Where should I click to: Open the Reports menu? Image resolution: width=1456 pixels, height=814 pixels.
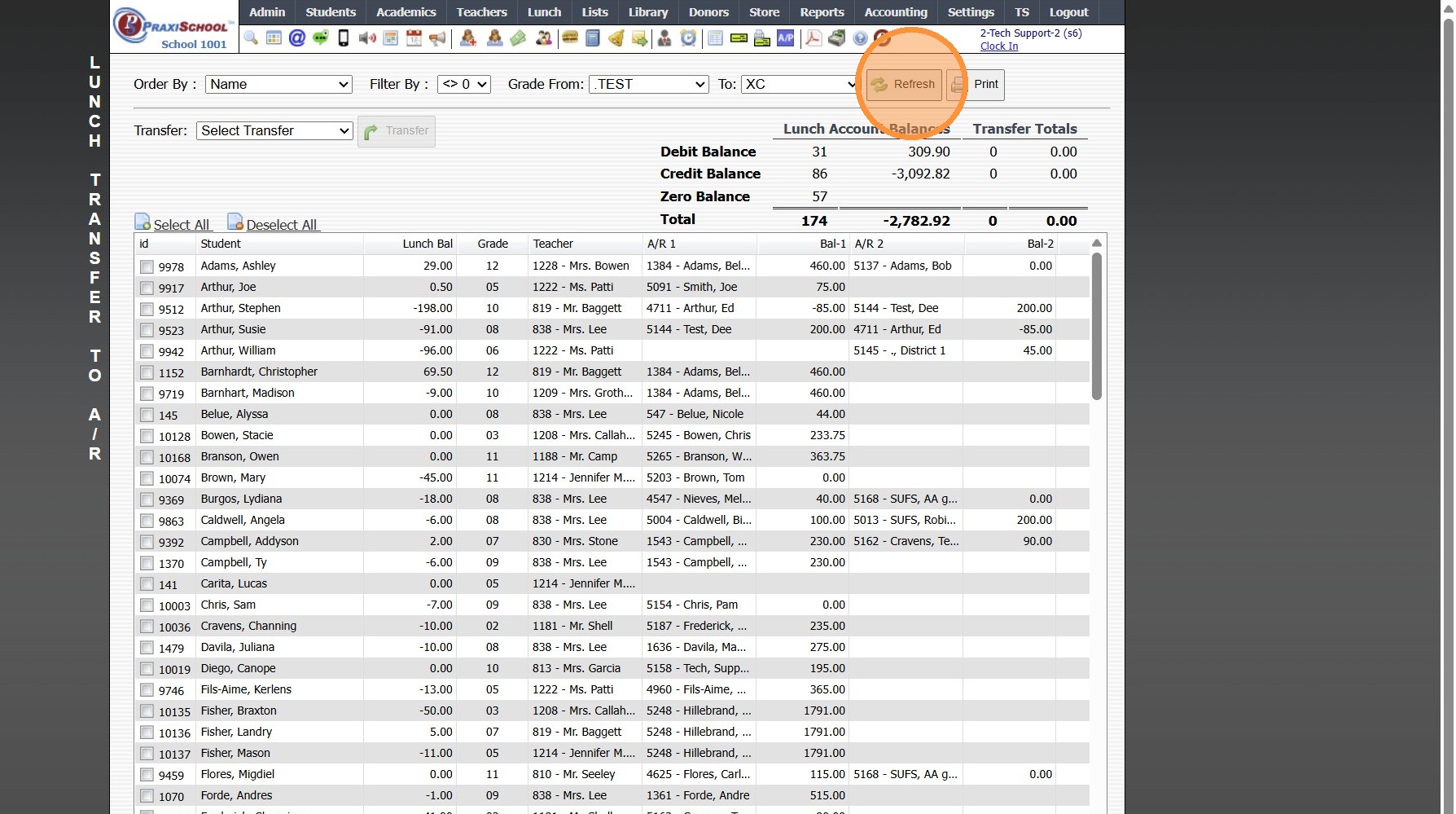(x=822, y=12)
